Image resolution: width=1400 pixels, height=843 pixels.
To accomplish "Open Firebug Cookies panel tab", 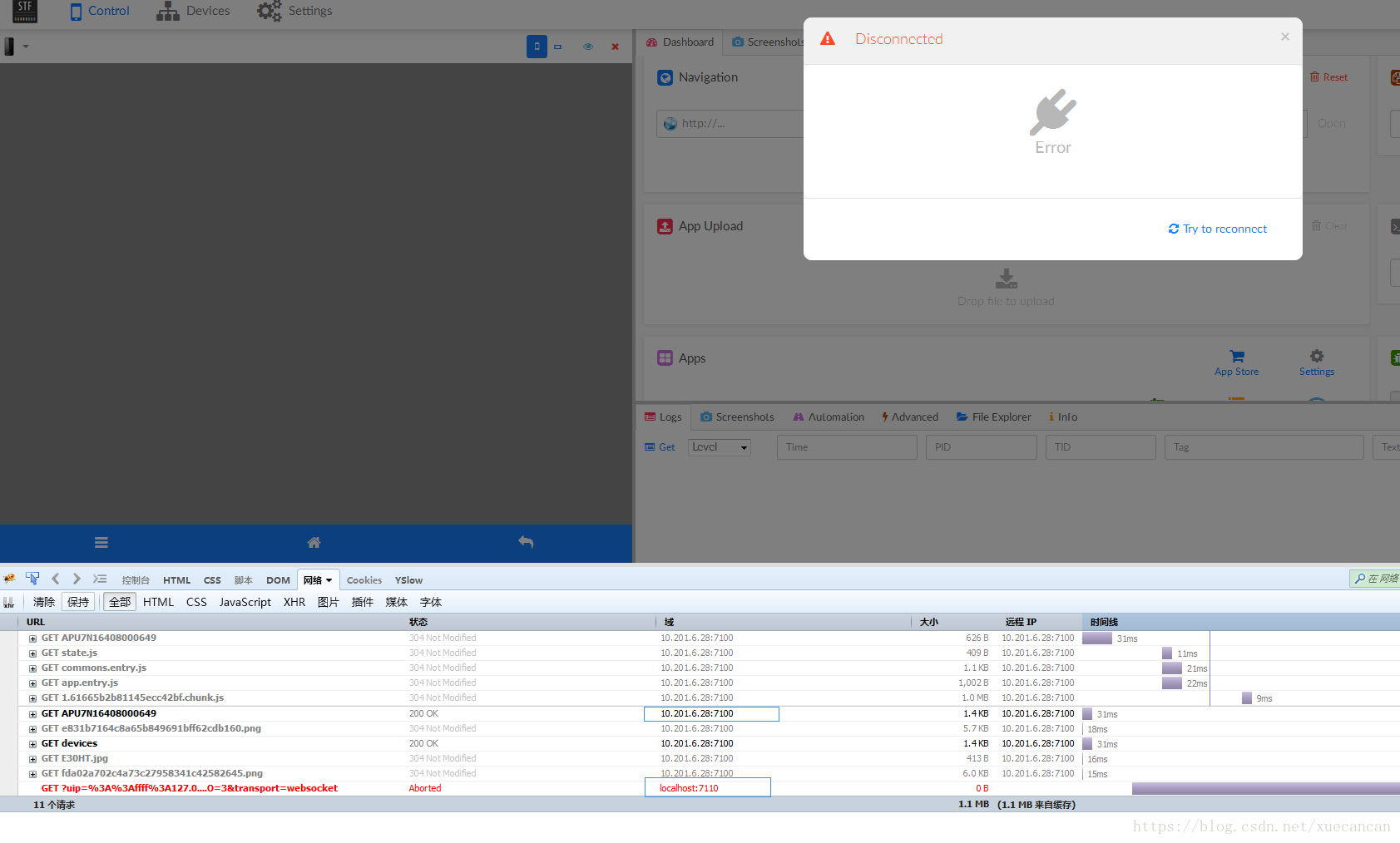I will pyautogui.click(x=364, y=580).
